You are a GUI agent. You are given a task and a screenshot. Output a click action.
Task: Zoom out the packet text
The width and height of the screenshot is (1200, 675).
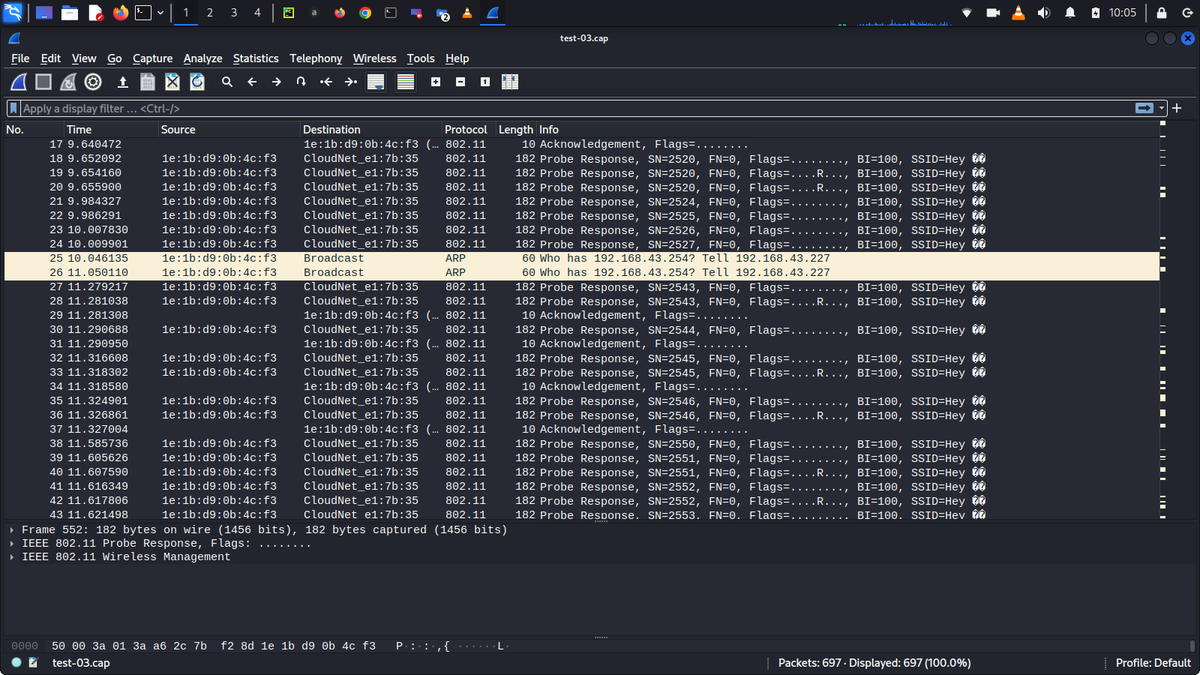[460, 82]
